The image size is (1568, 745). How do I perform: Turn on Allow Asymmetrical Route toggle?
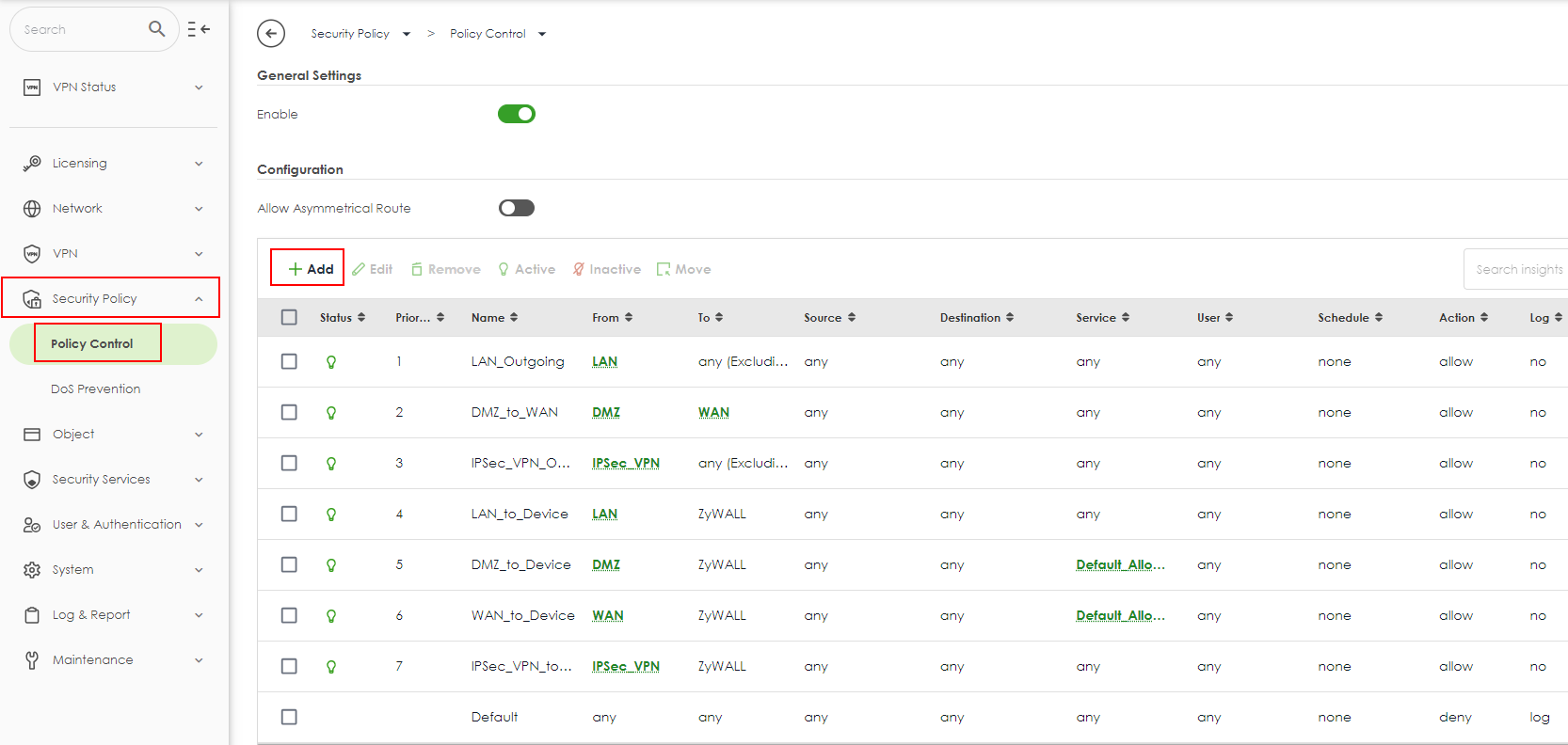coord(516,208)
